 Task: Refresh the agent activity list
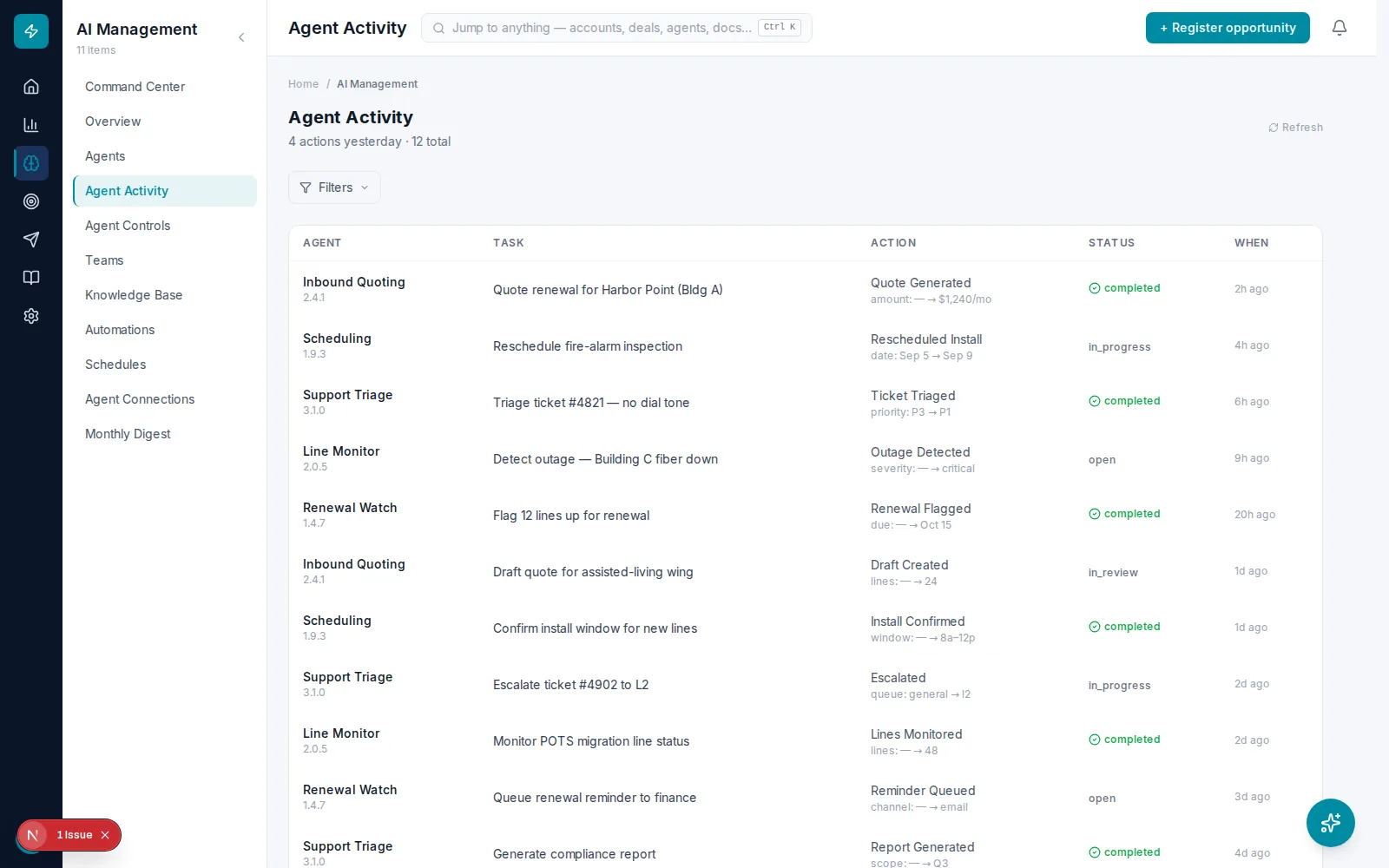coord(1295,128)
